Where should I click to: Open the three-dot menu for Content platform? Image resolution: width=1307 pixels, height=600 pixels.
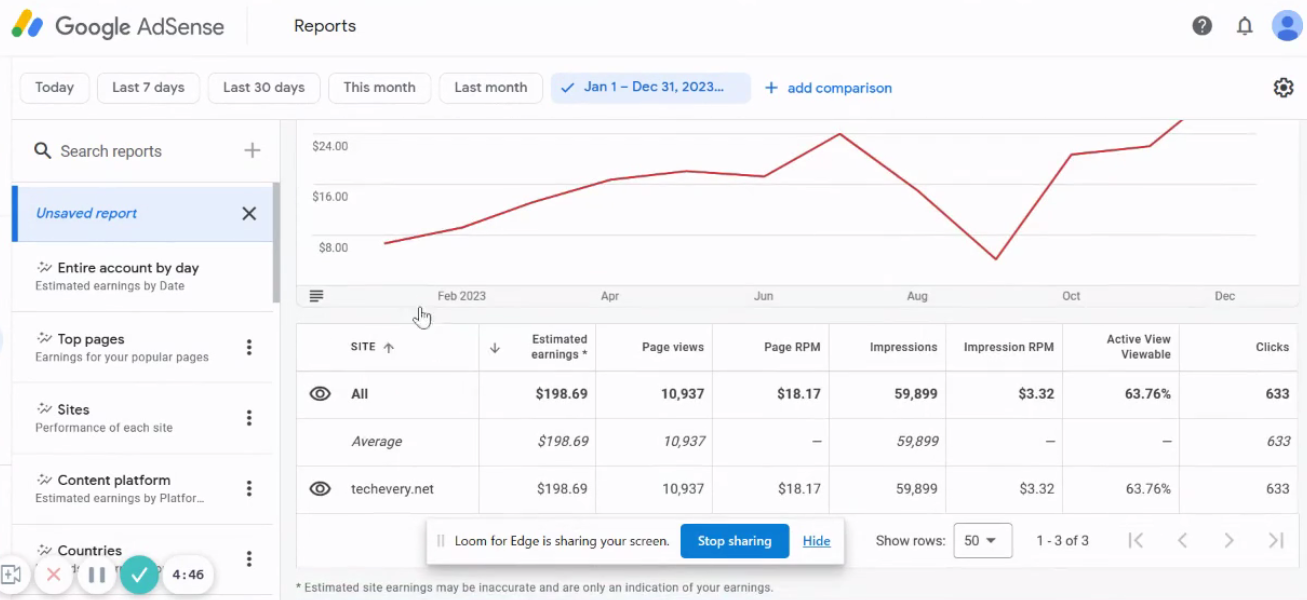(249, 488)
